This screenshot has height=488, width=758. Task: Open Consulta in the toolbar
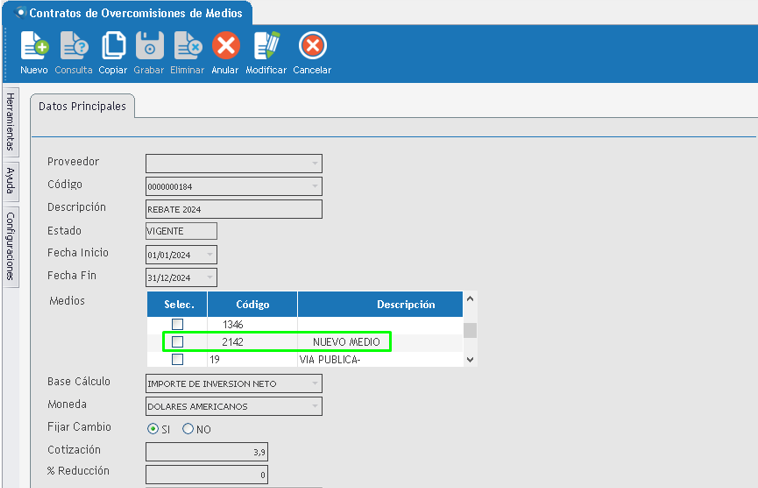click(x=73, y=53)
